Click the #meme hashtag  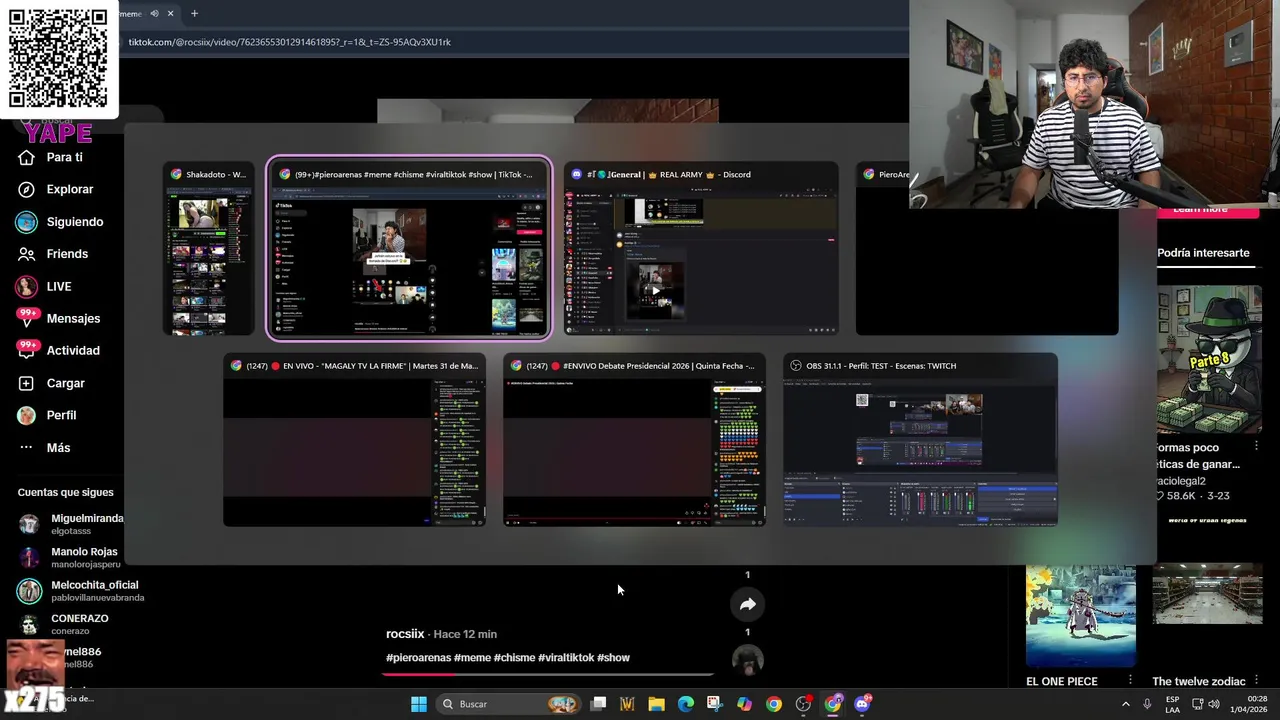472,658
